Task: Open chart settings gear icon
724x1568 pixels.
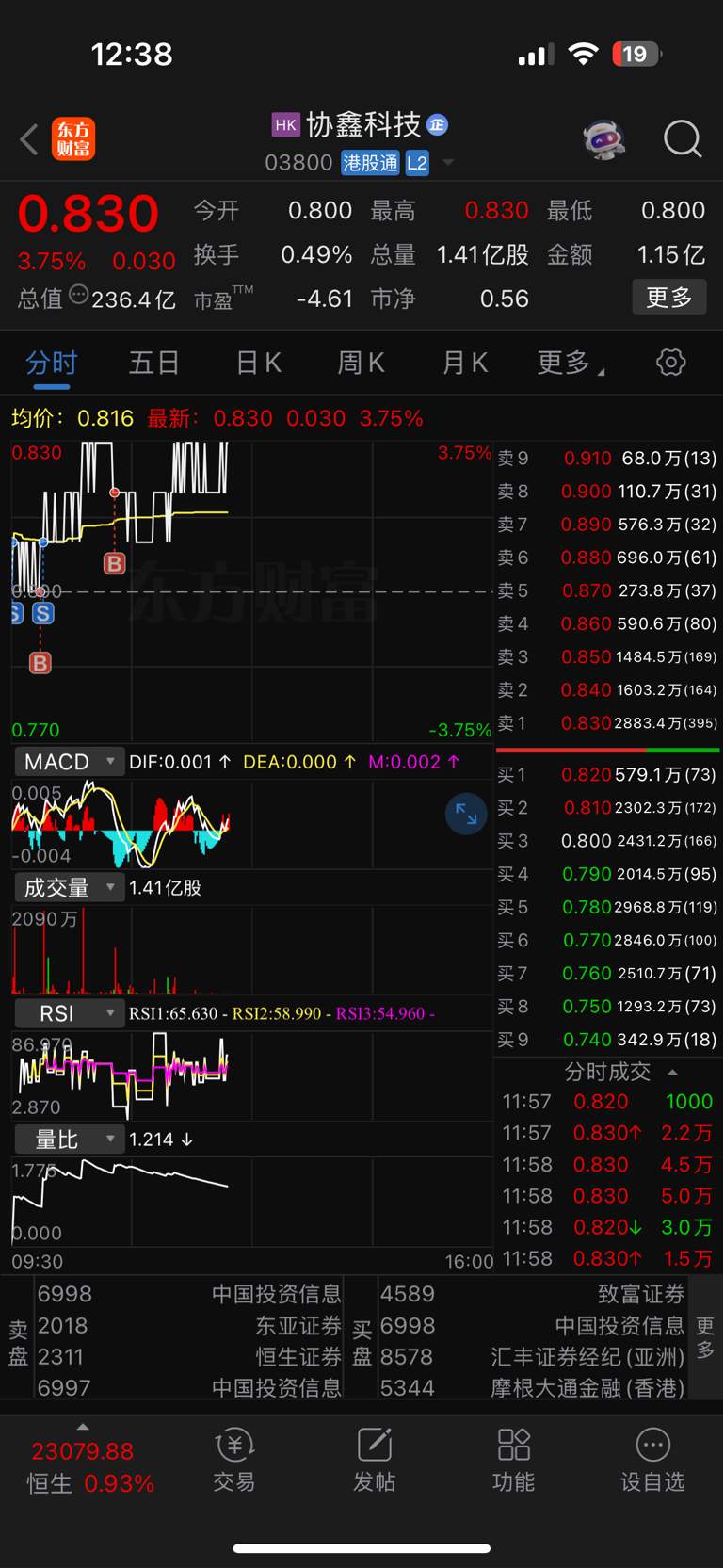Action: point(670,363)
